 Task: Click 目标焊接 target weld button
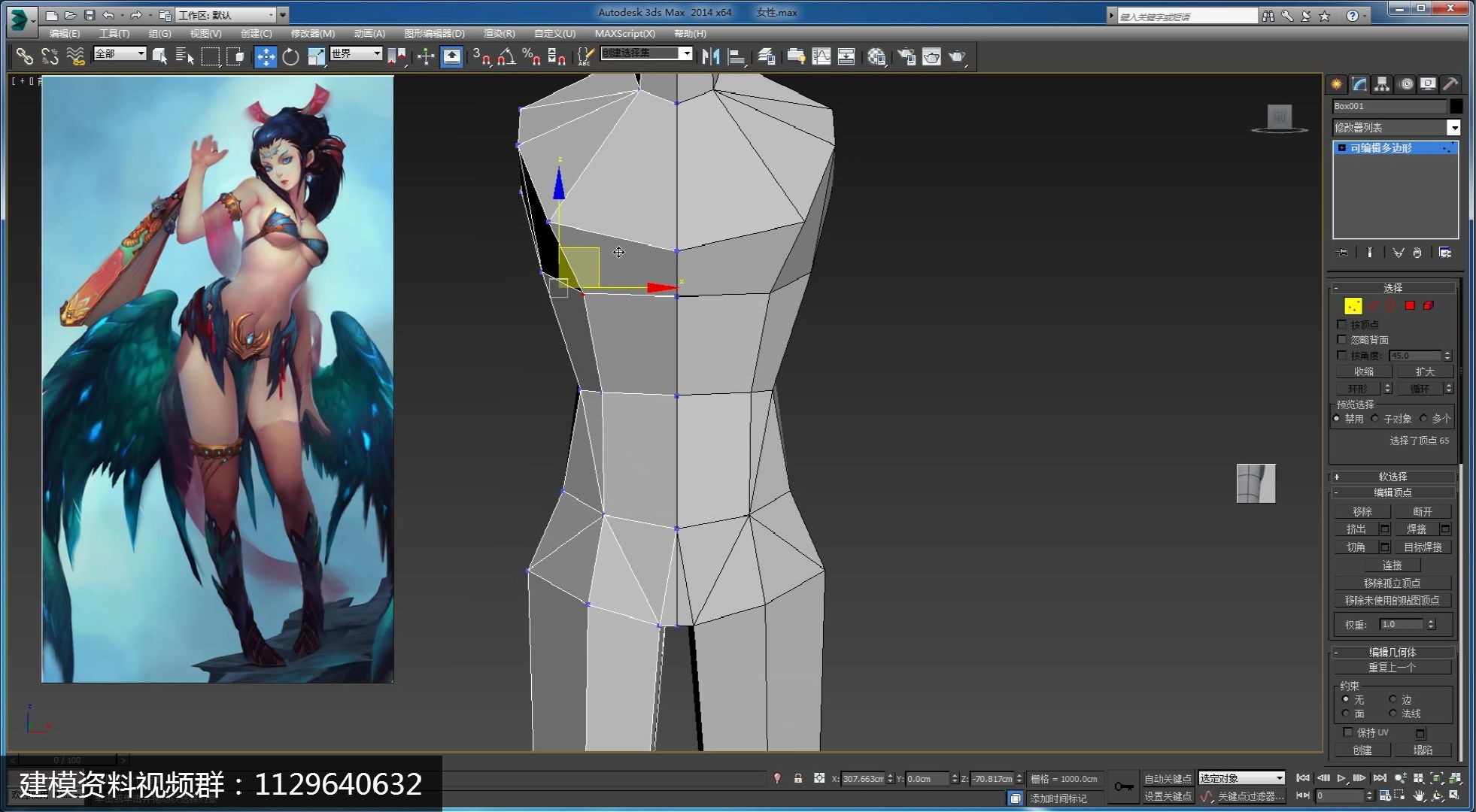(1423, 547)
